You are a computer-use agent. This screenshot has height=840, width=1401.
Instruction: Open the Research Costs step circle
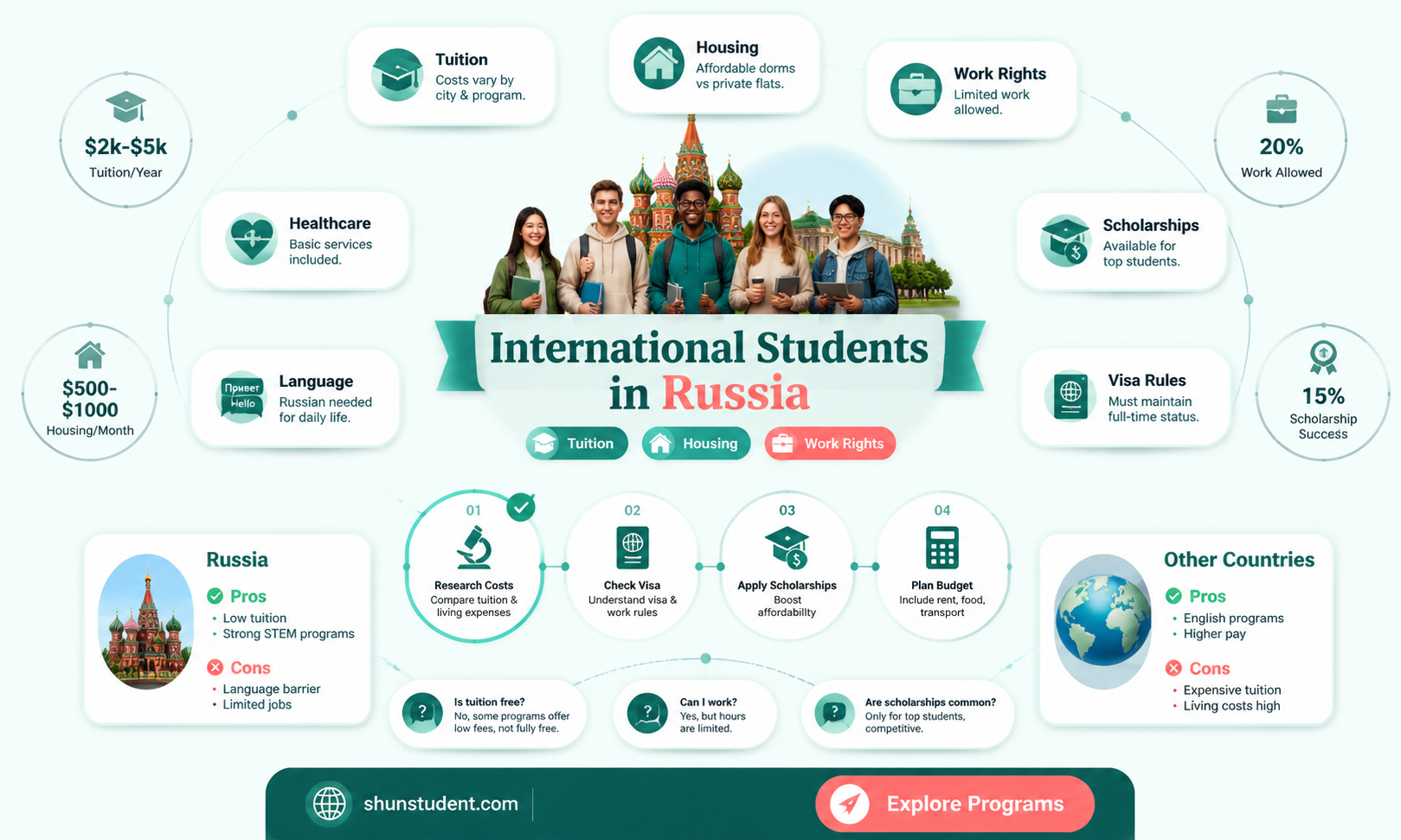pyautogui.click(x=474, y=567)
